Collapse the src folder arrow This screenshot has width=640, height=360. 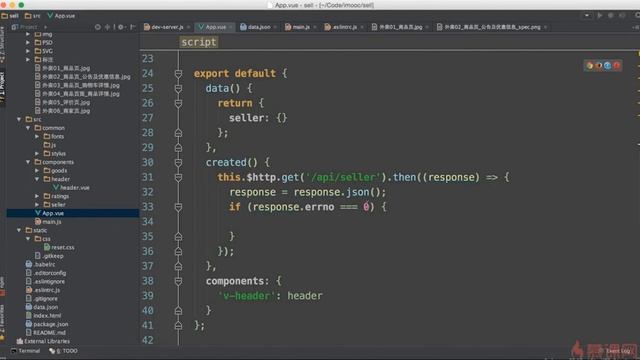pyautogui.click(x=19, y=119)
